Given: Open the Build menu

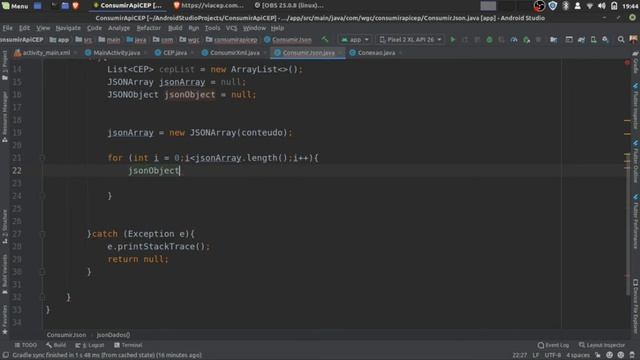Looking at the screenshot, I should coord(175,28).
